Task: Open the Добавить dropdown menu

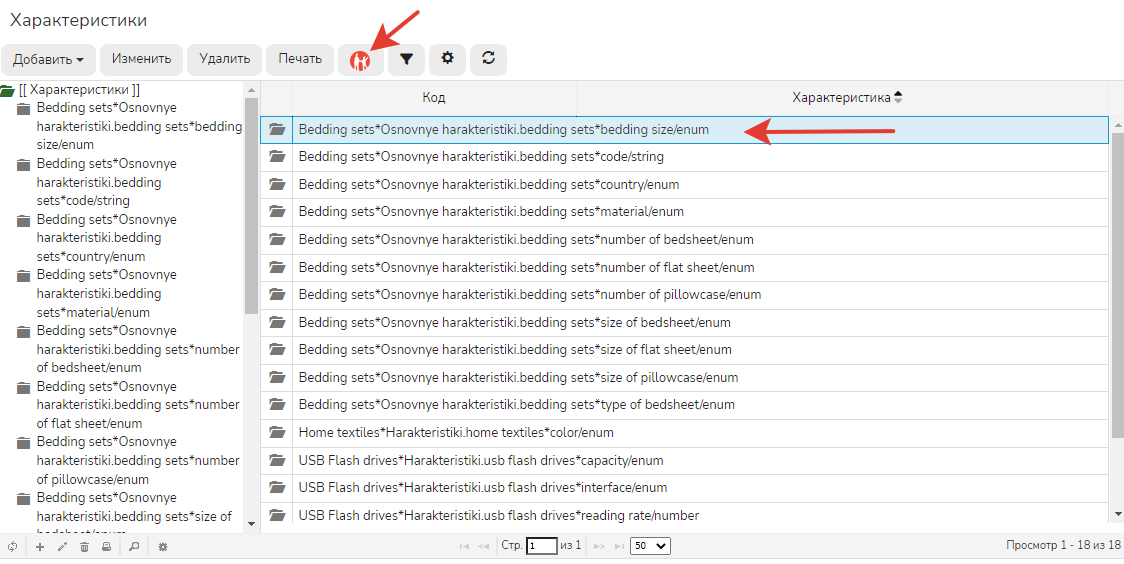Action: [x=48, y=60]
